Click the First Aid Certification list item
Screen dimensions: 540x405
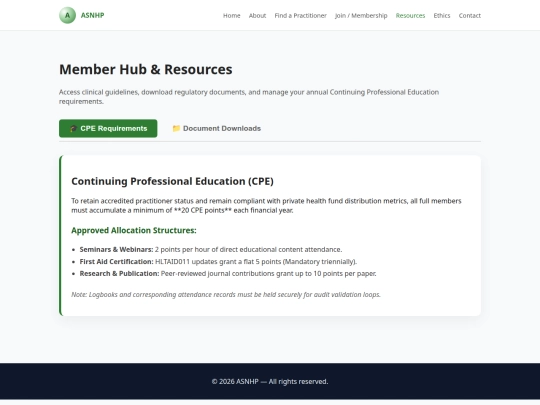tap(218, 261)
